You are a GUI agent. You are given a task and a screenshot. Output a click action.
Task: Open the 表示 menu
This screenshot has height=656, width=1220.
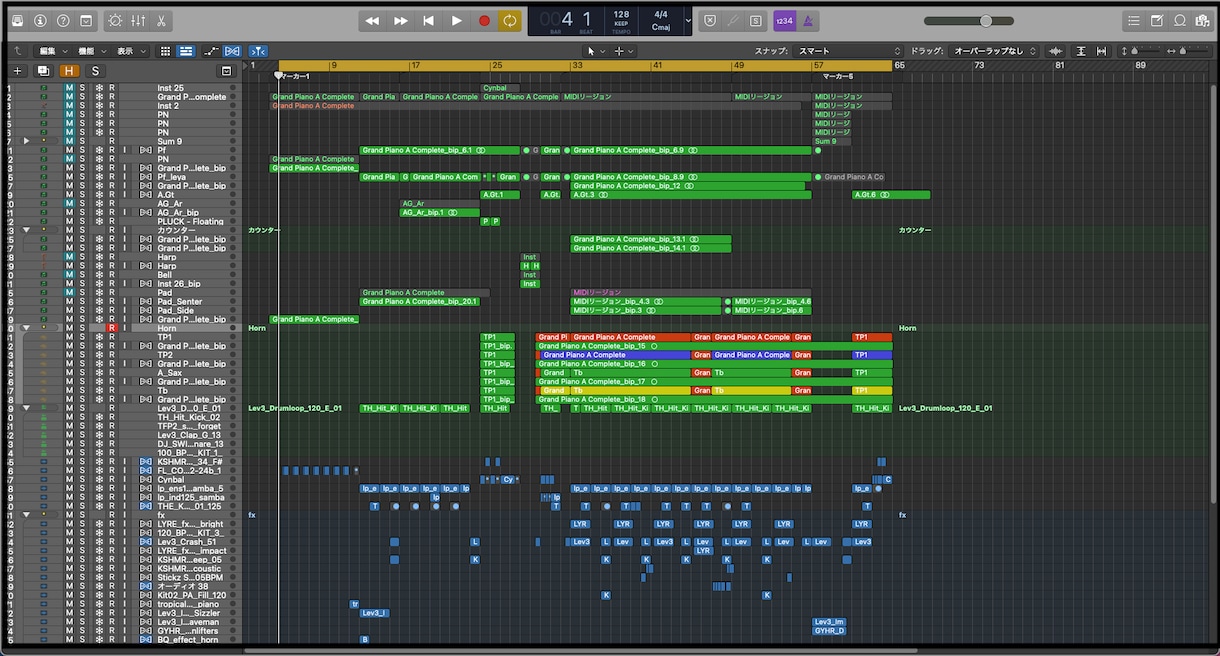pos(131,51)
